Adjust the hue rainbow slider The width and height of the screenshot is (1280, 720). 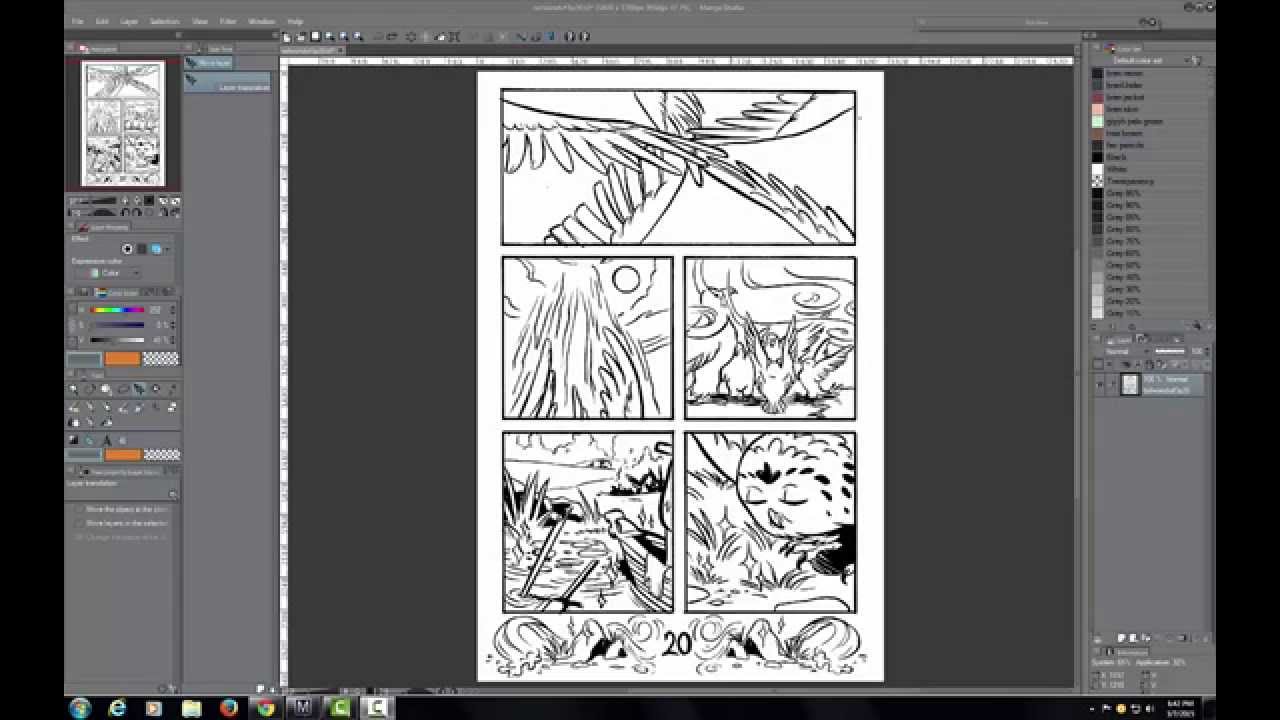(117, 310)
